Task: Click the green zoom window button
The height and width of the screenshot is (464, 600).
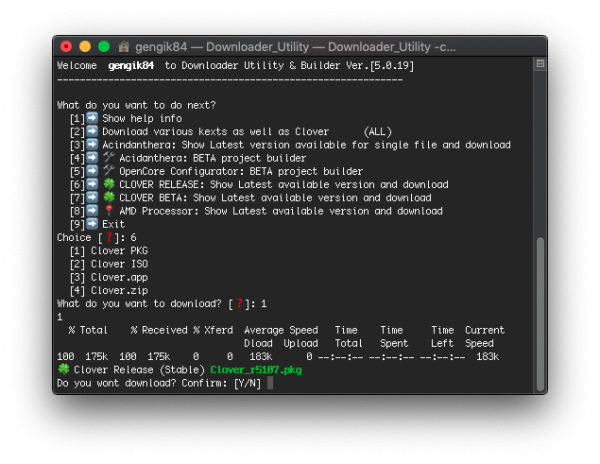Action: point(104,47)
